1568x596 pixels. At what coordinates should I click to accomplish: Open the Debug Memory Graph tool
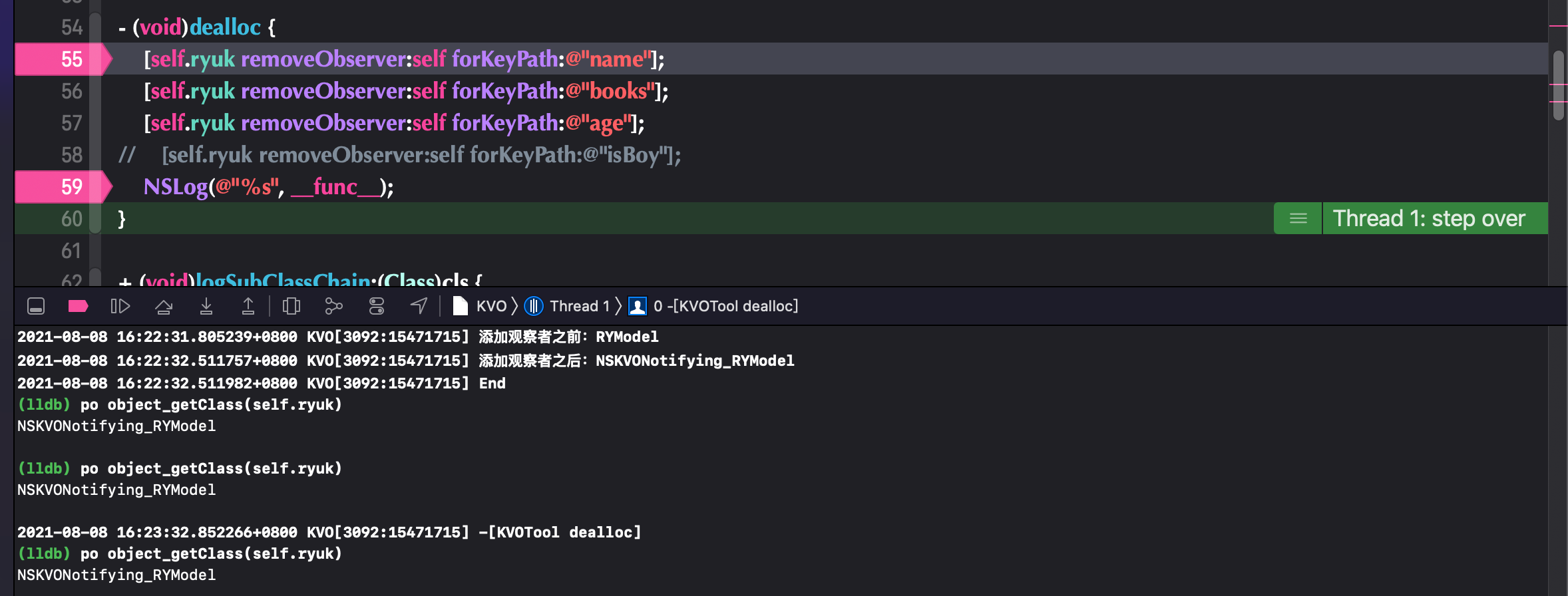[333, 306]
